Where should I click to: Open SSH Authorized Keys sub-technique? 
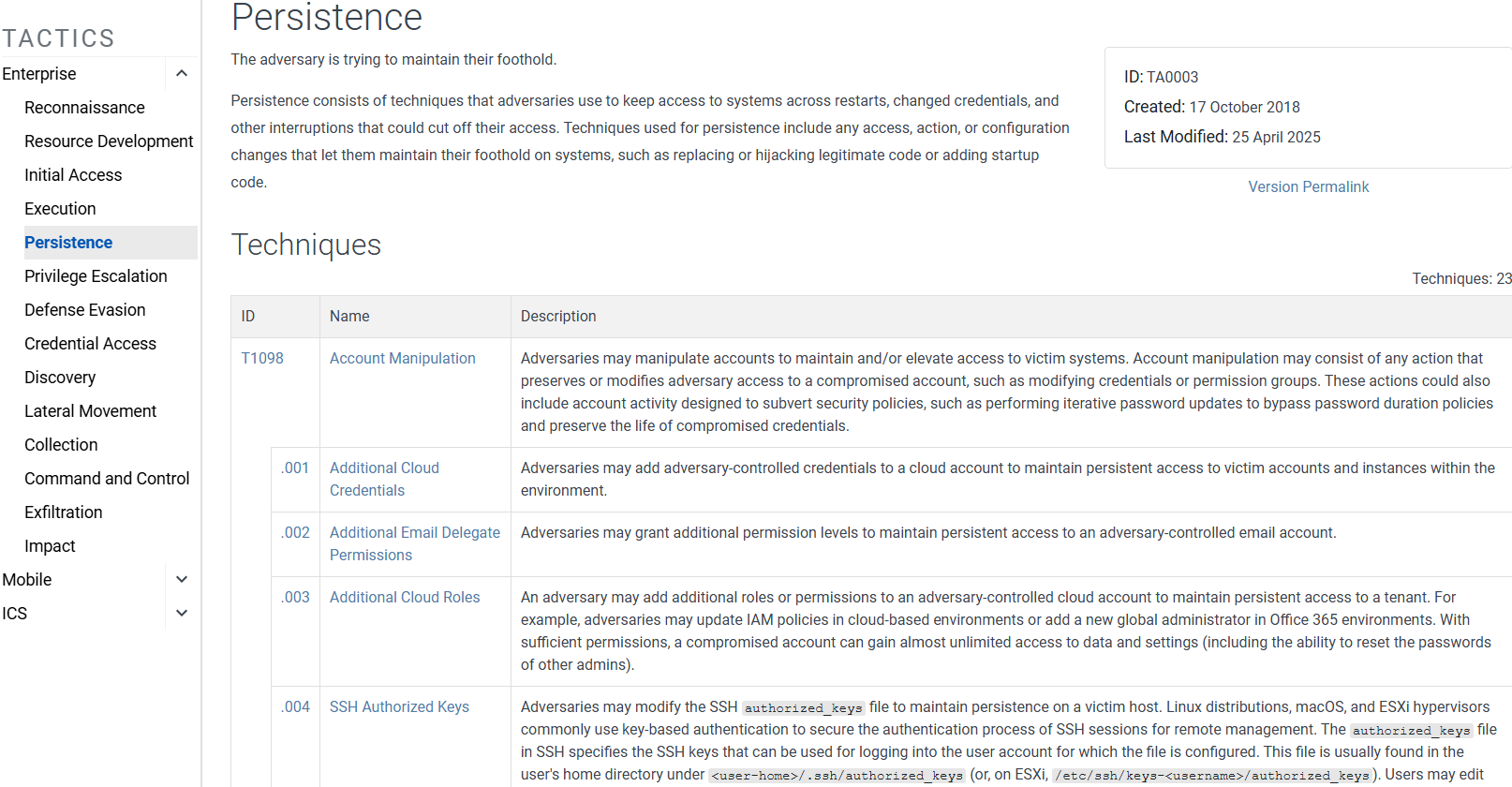click(399, 707)
